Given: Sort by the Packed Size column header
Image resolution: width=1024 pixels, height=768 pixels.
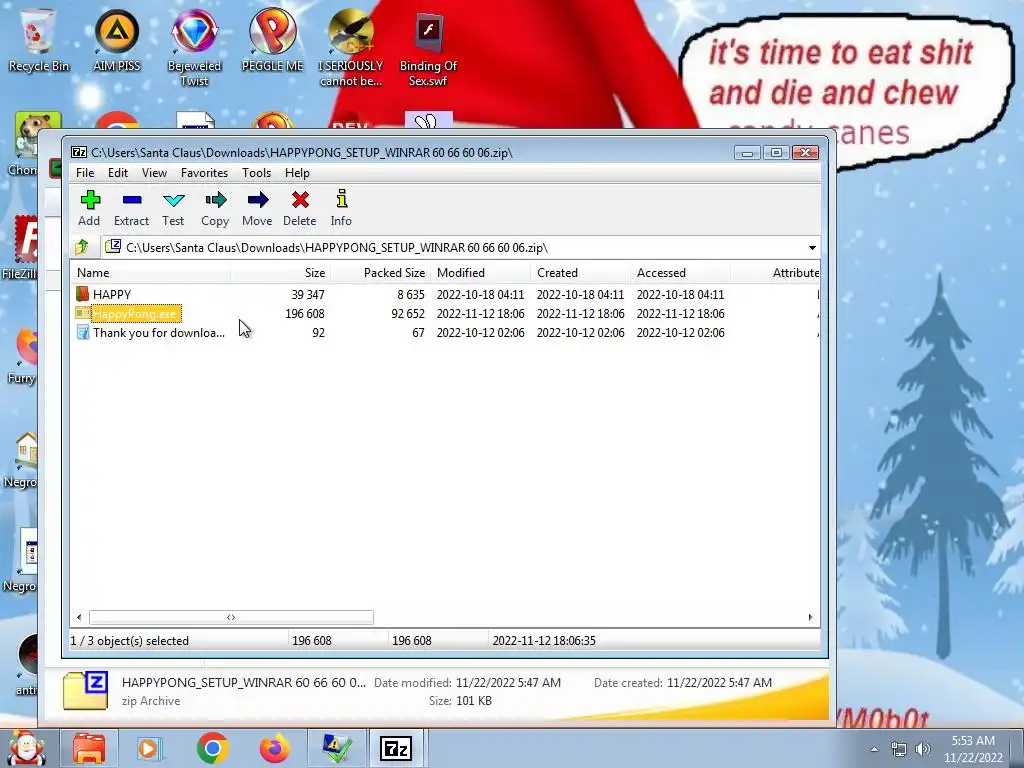Looking at the screenshot, I should [380, 273].
